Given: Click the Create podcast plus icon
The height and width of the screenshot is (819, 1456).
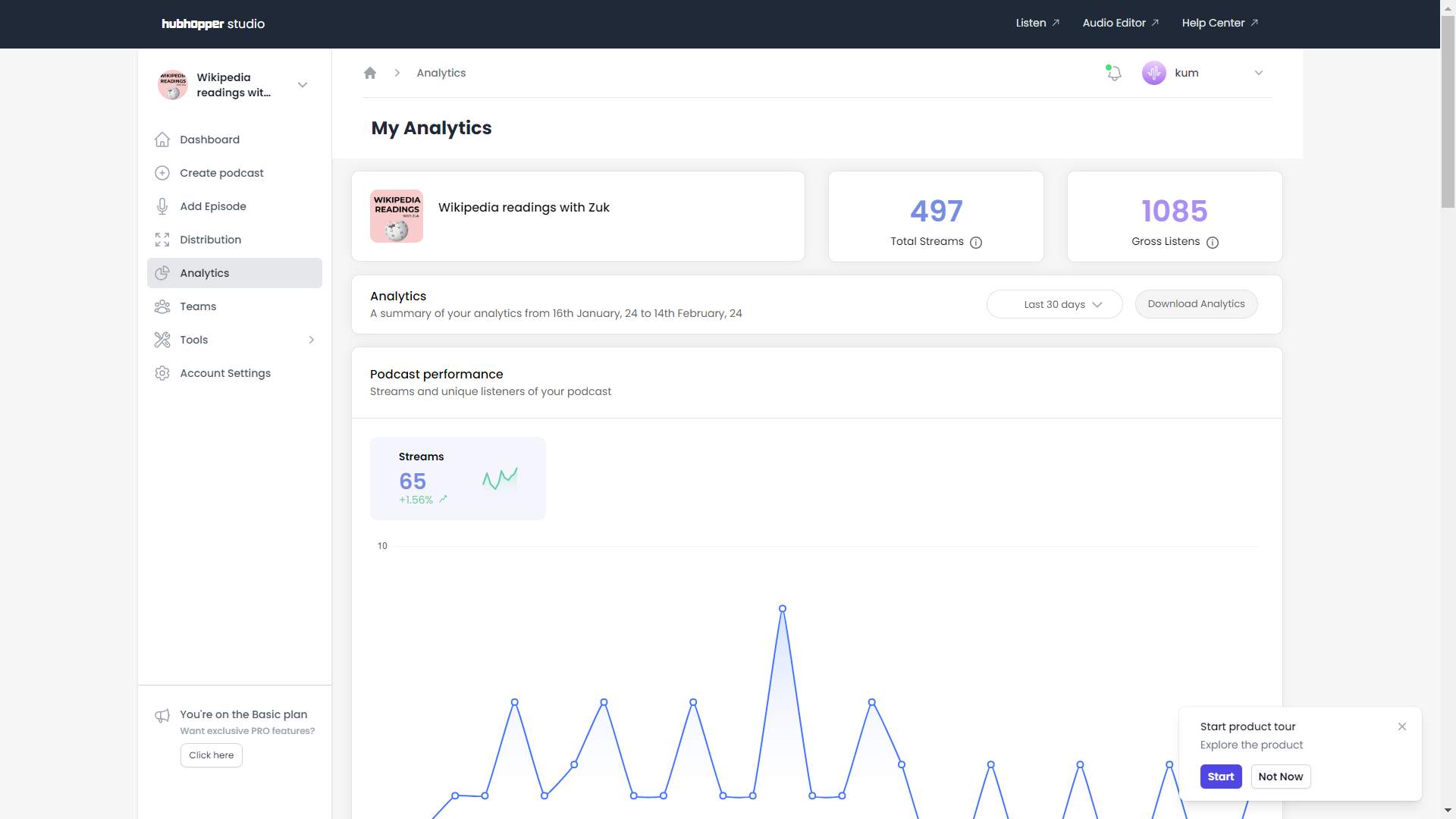Looking at the screenshot, I should [x=162, y=173].
